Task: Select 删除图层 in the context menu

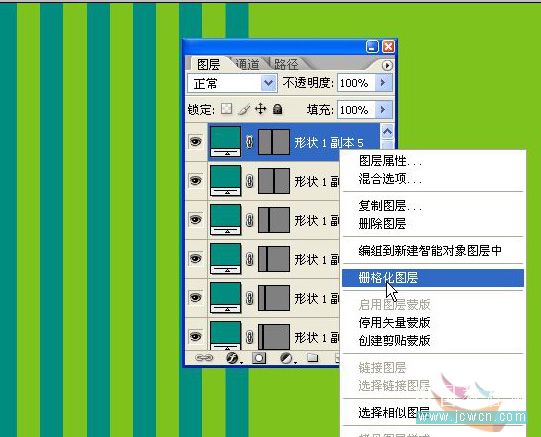Action: (x=382, y=224)
